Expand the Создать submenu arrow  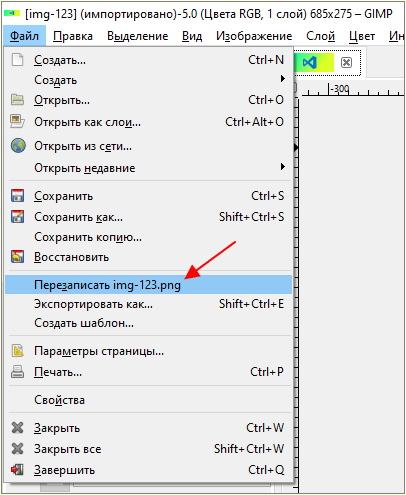click(283, 79)
